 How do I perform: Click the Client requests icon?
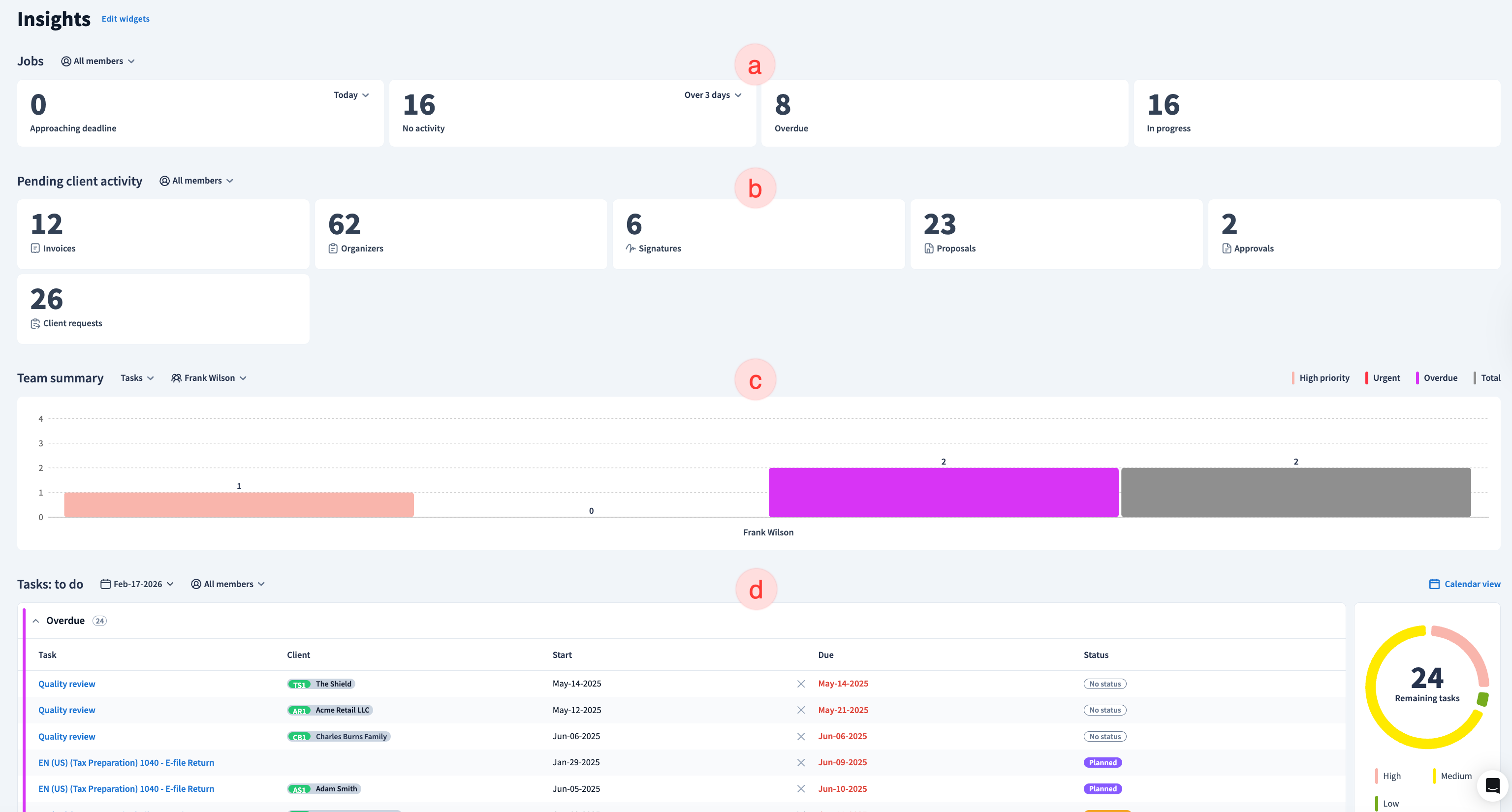coord(35,323)
